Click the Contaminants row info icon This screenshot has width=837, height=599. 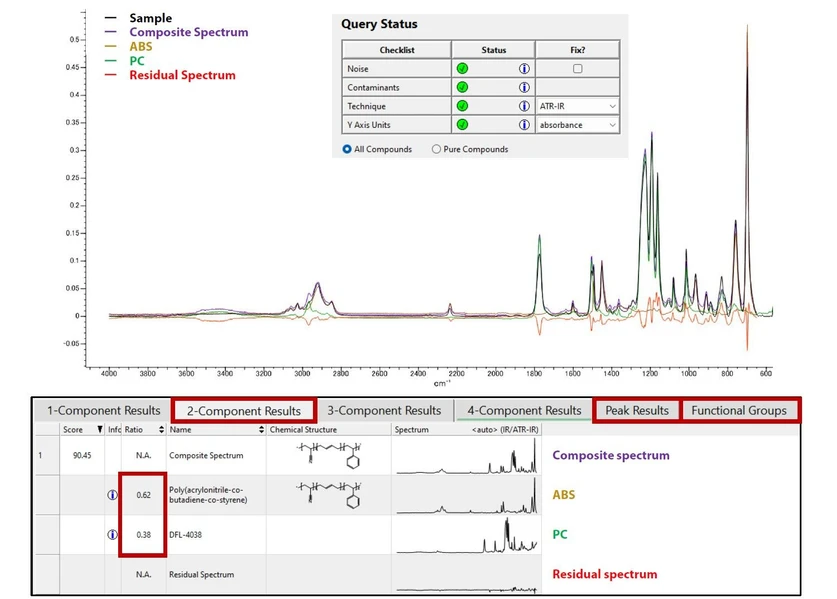[523, 88]
